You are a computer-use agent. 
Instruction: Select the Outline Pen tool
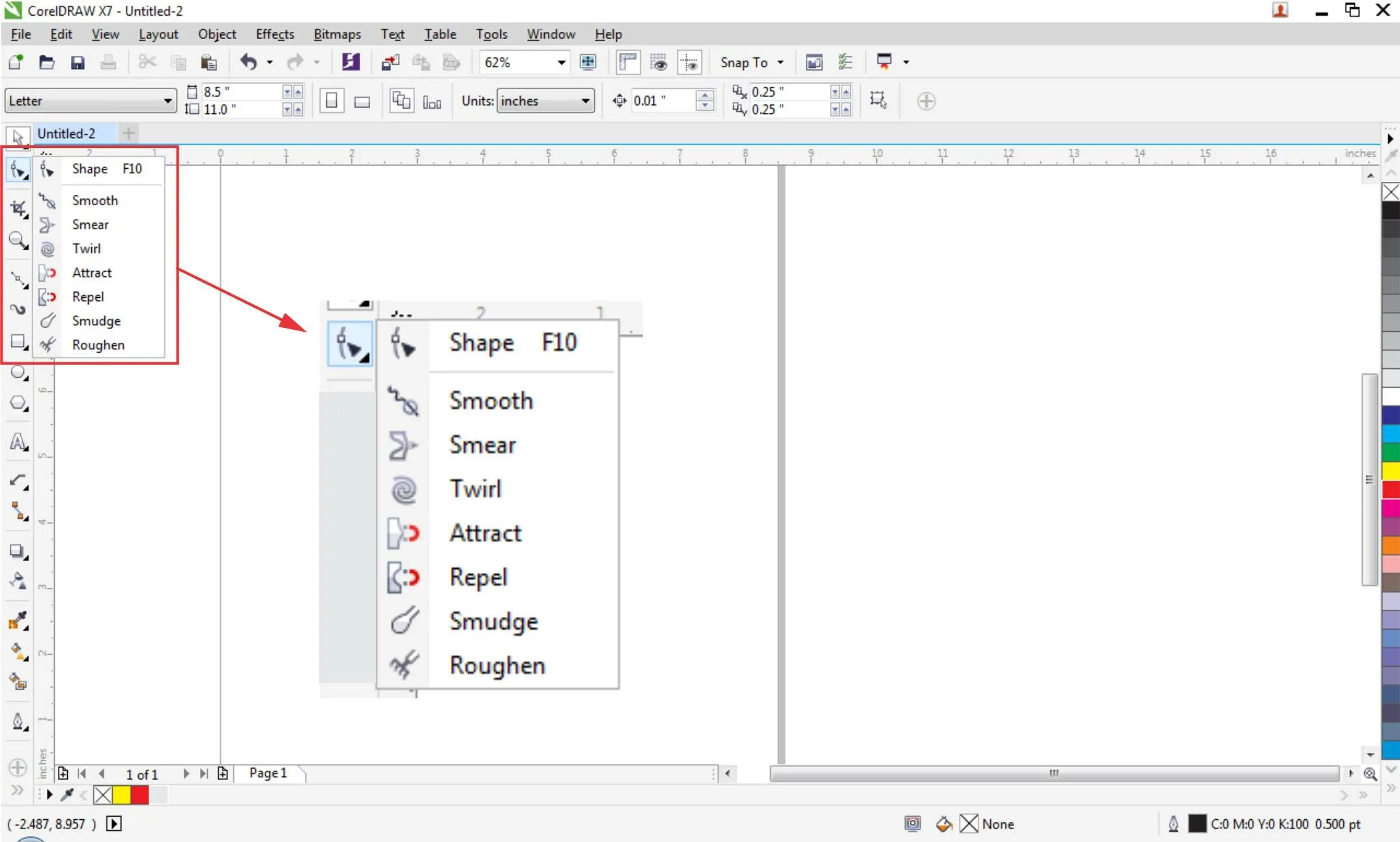18,722
